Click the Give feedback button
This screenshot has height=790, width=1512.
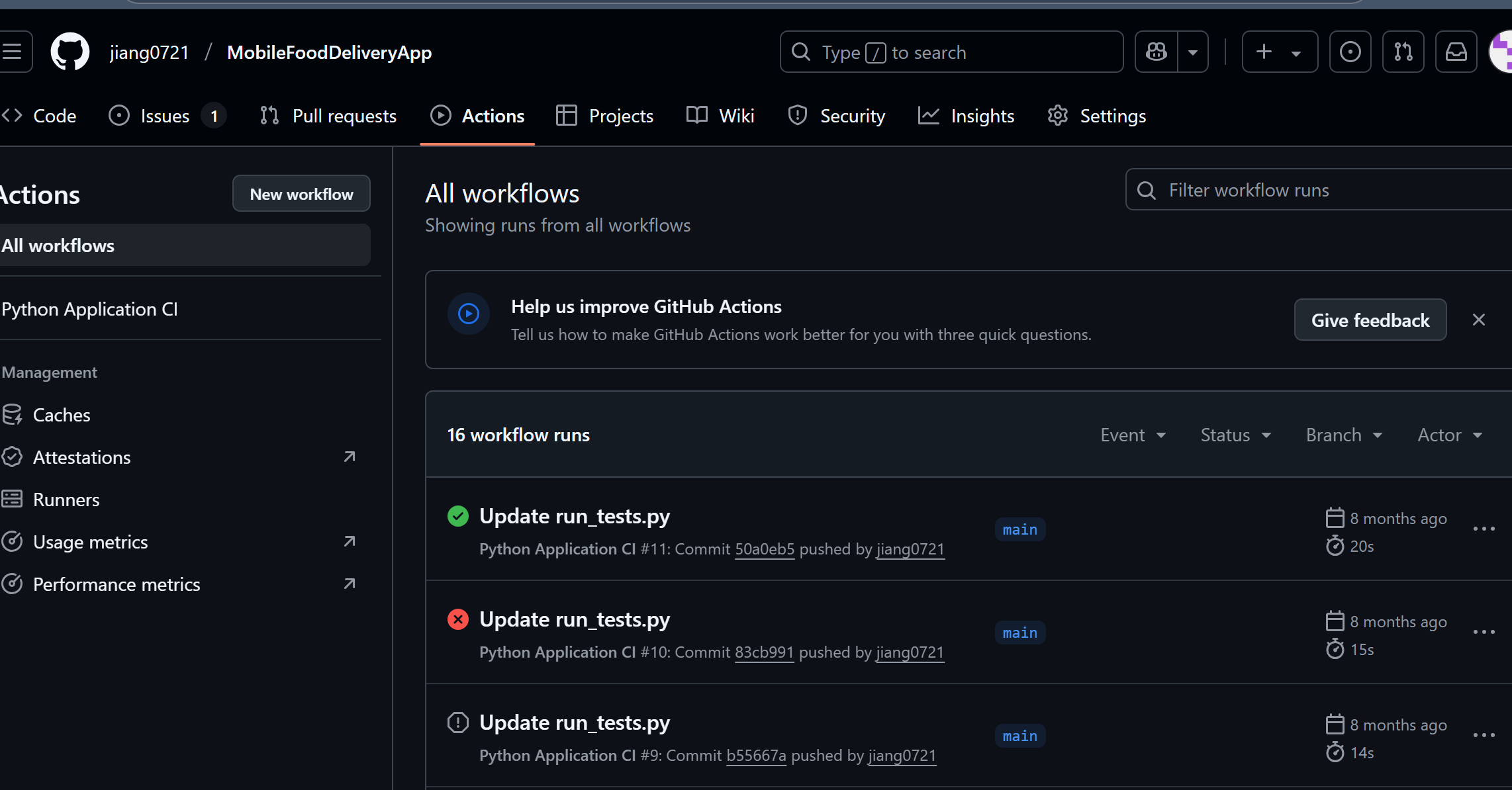pos(1370,320)
